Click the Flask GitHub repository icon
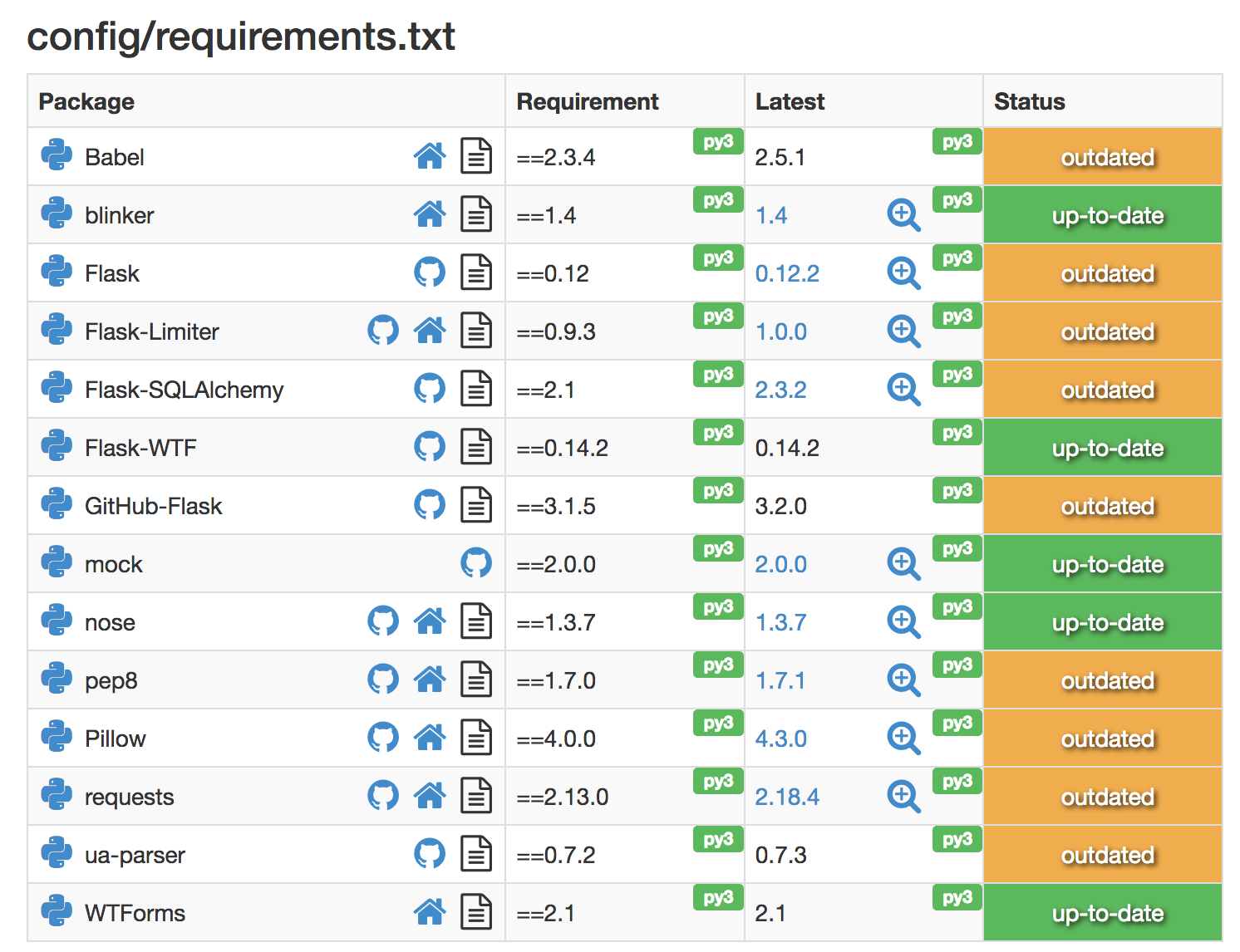This screenshot has height=952, width=1240. pos(430,272)
